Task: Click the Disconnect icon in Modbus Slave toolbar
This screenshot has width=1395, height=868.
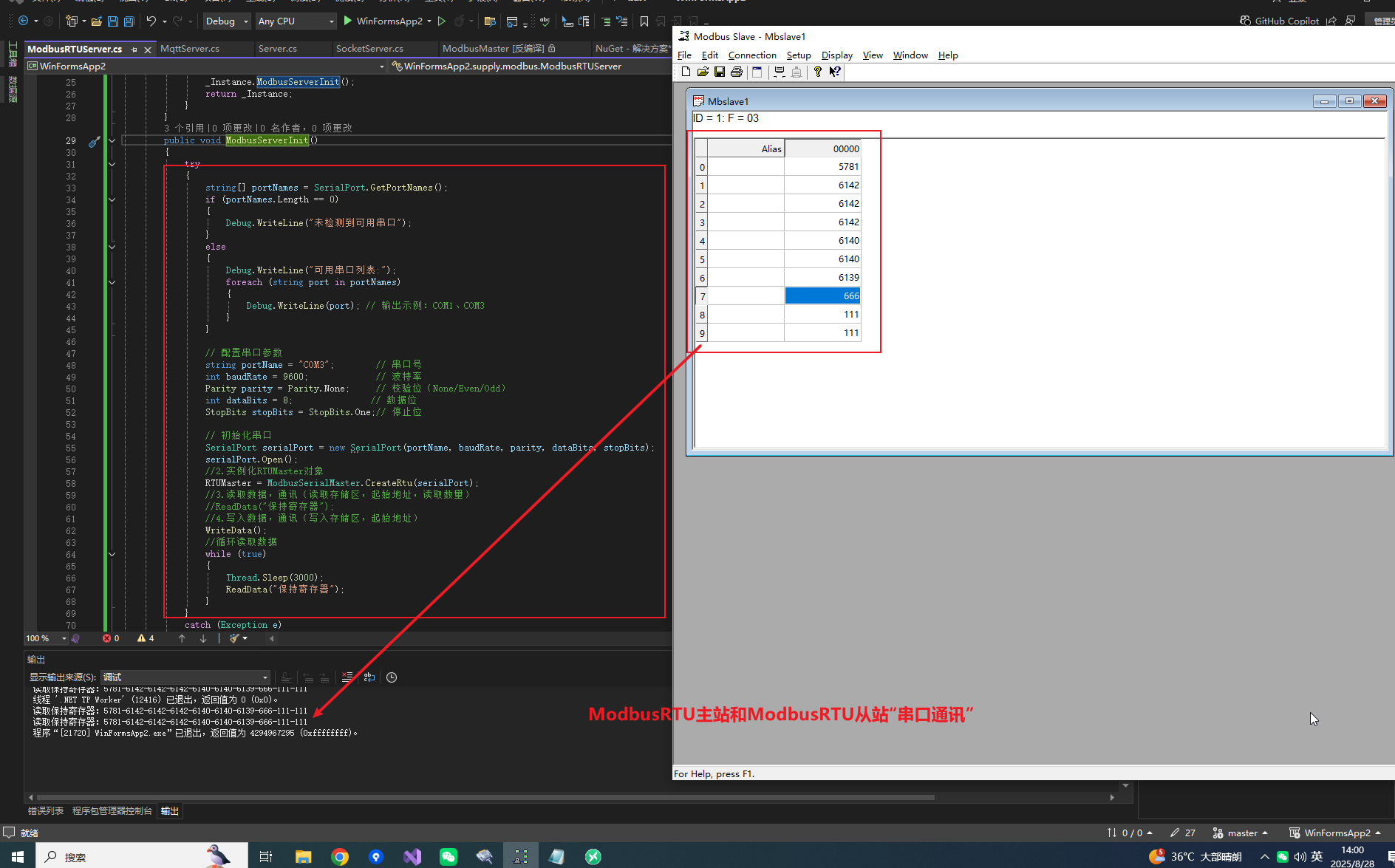Action: pos(796,72)
